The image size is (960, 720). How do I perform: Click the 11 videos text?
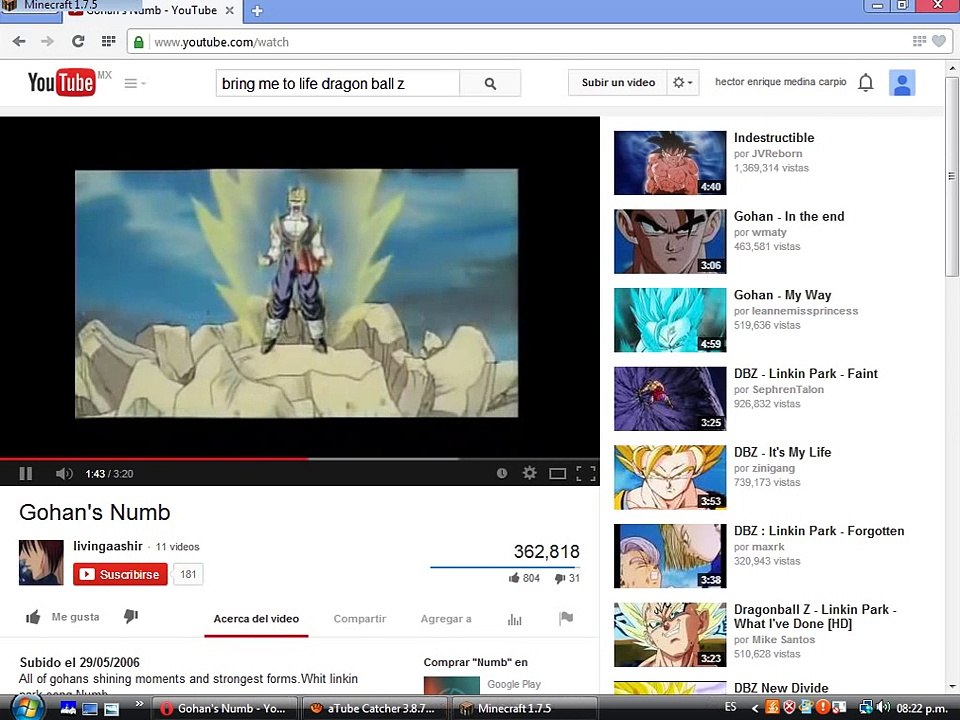[178, 547]
